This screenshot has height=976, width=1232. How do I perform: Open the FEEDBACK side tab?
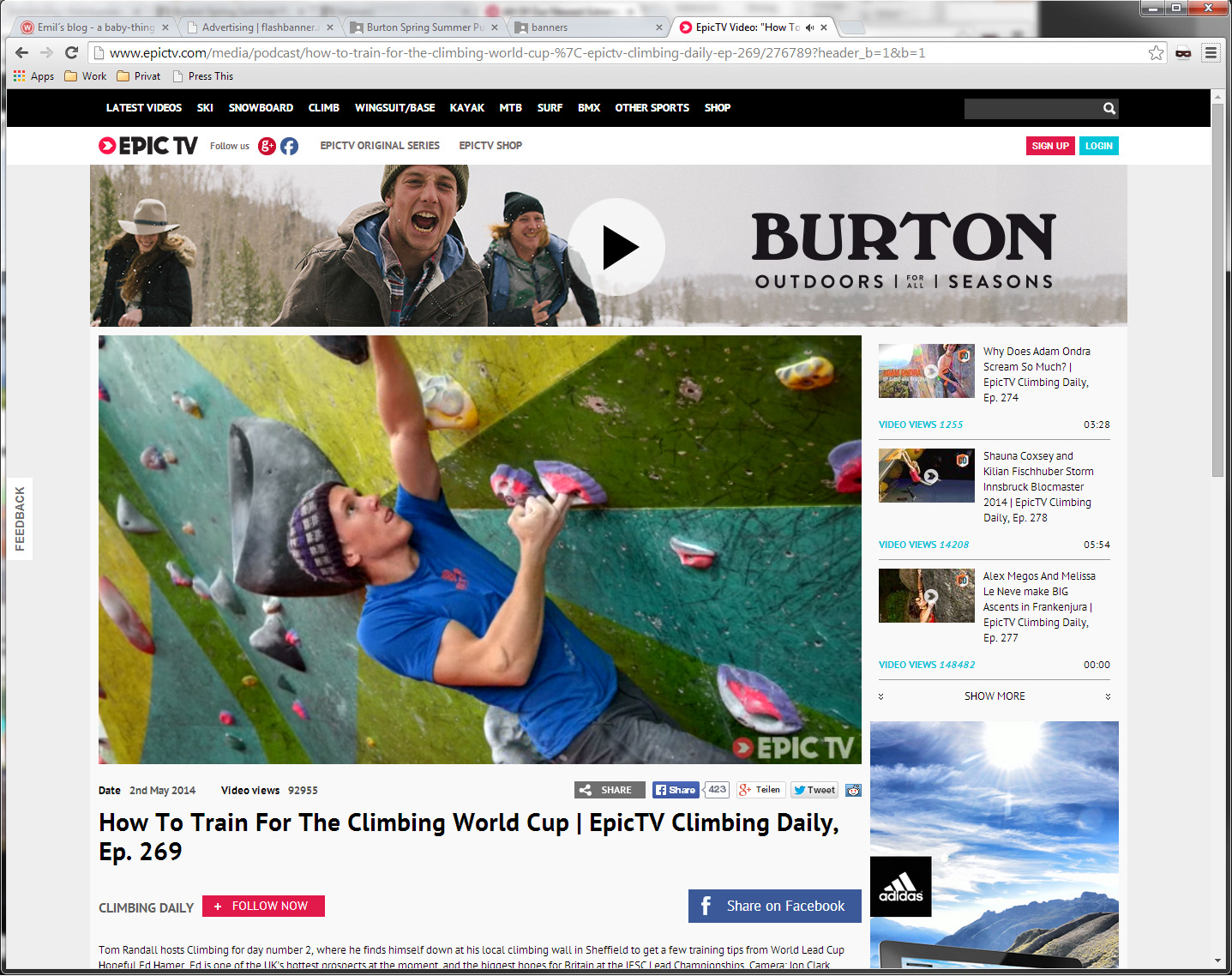(20, 519)
